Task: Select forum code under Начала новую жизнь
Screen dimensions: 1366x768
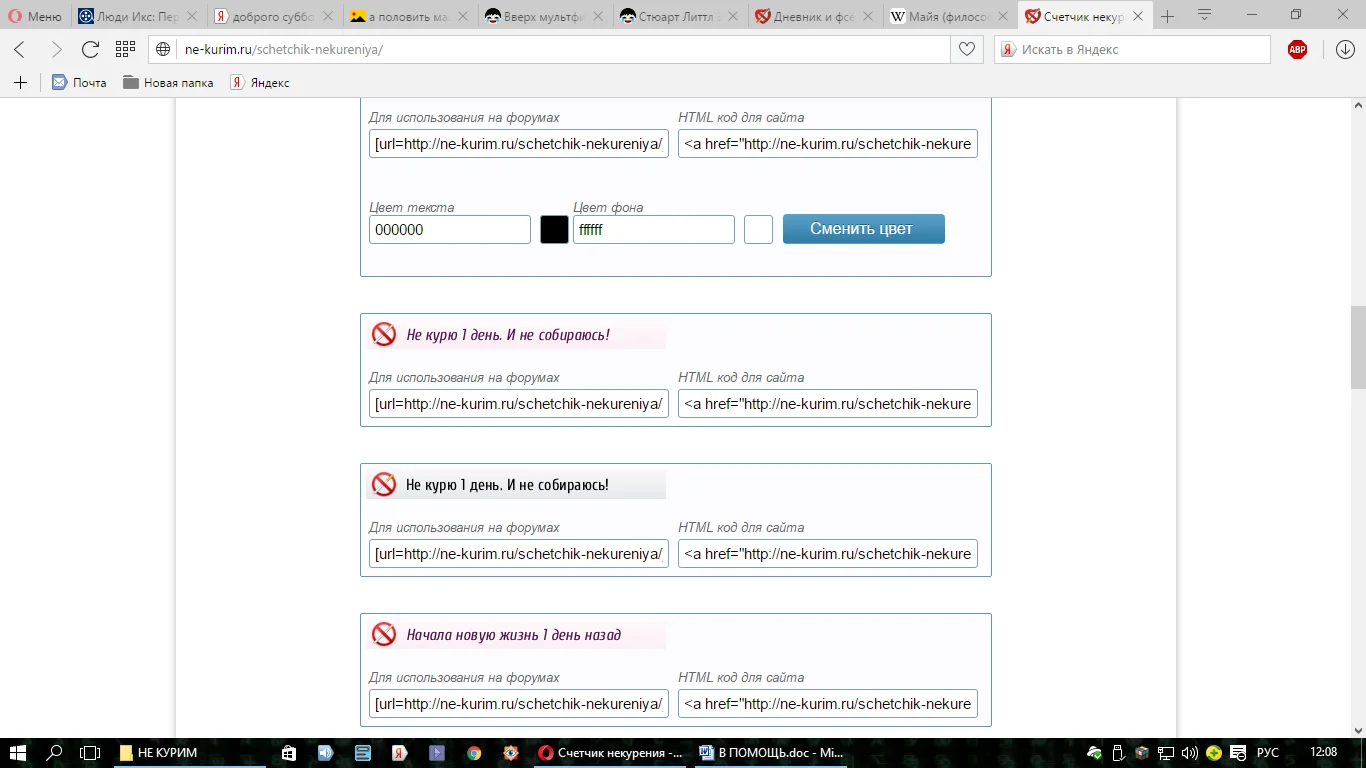Action: [x=519, y=703]
